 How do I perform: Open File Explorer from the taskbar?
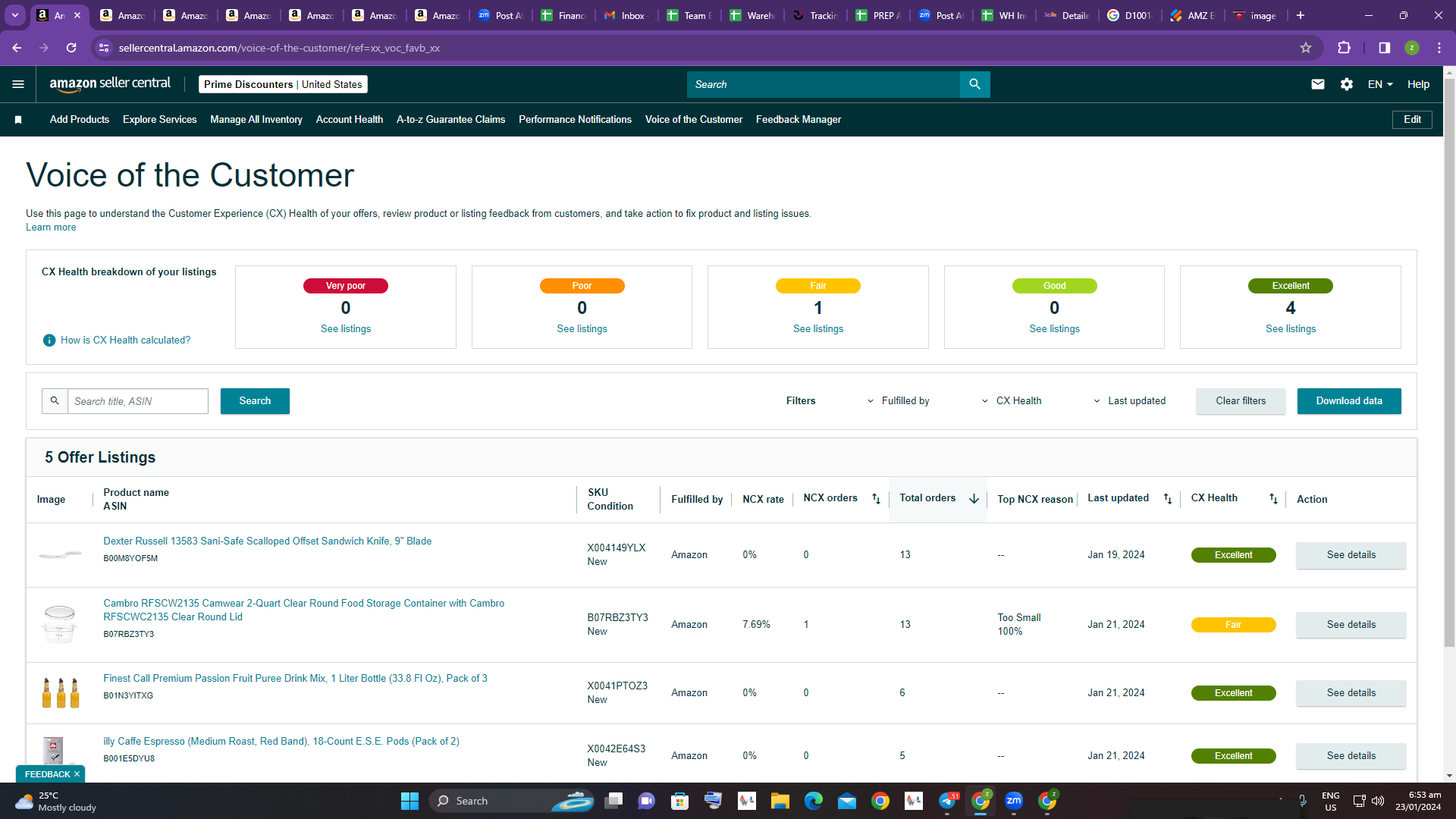point(780,801)
